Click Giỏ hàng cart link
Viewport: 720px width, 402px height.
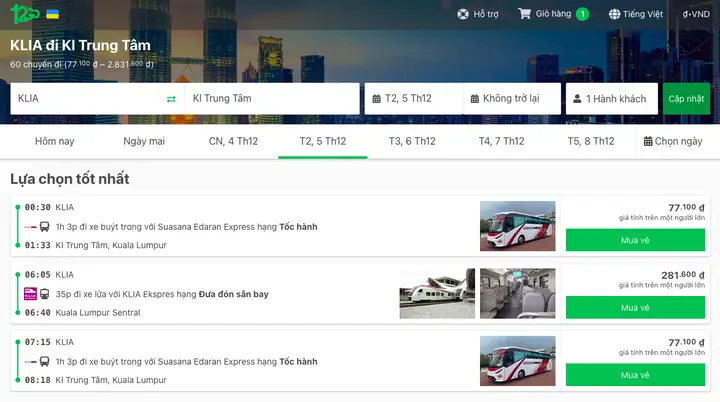pos(553,14)
